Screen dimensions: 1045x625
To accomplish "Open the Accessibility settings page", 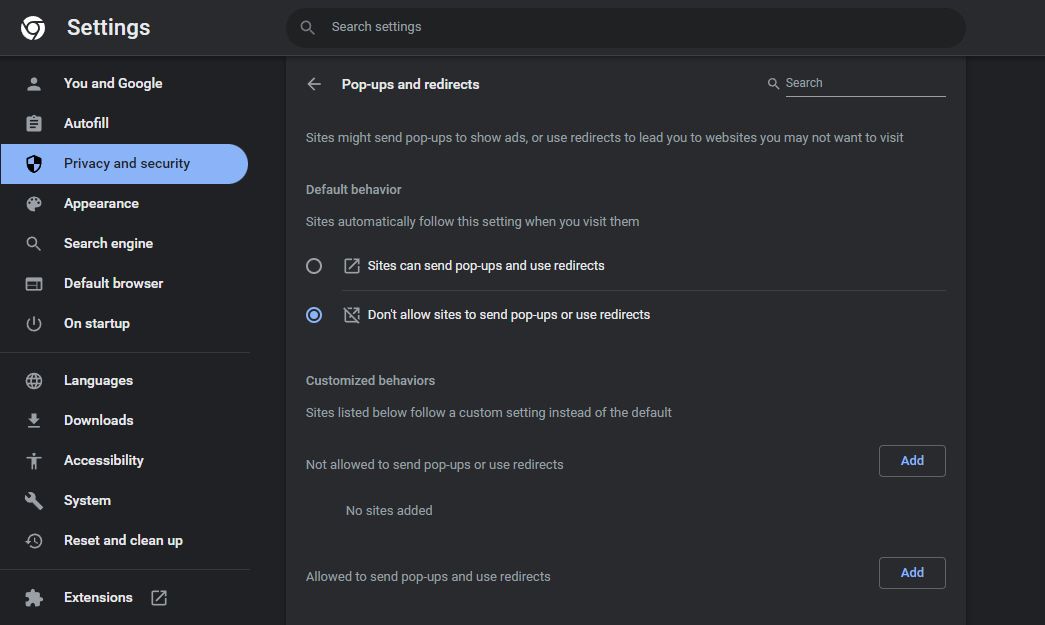I will coord(103,460).
